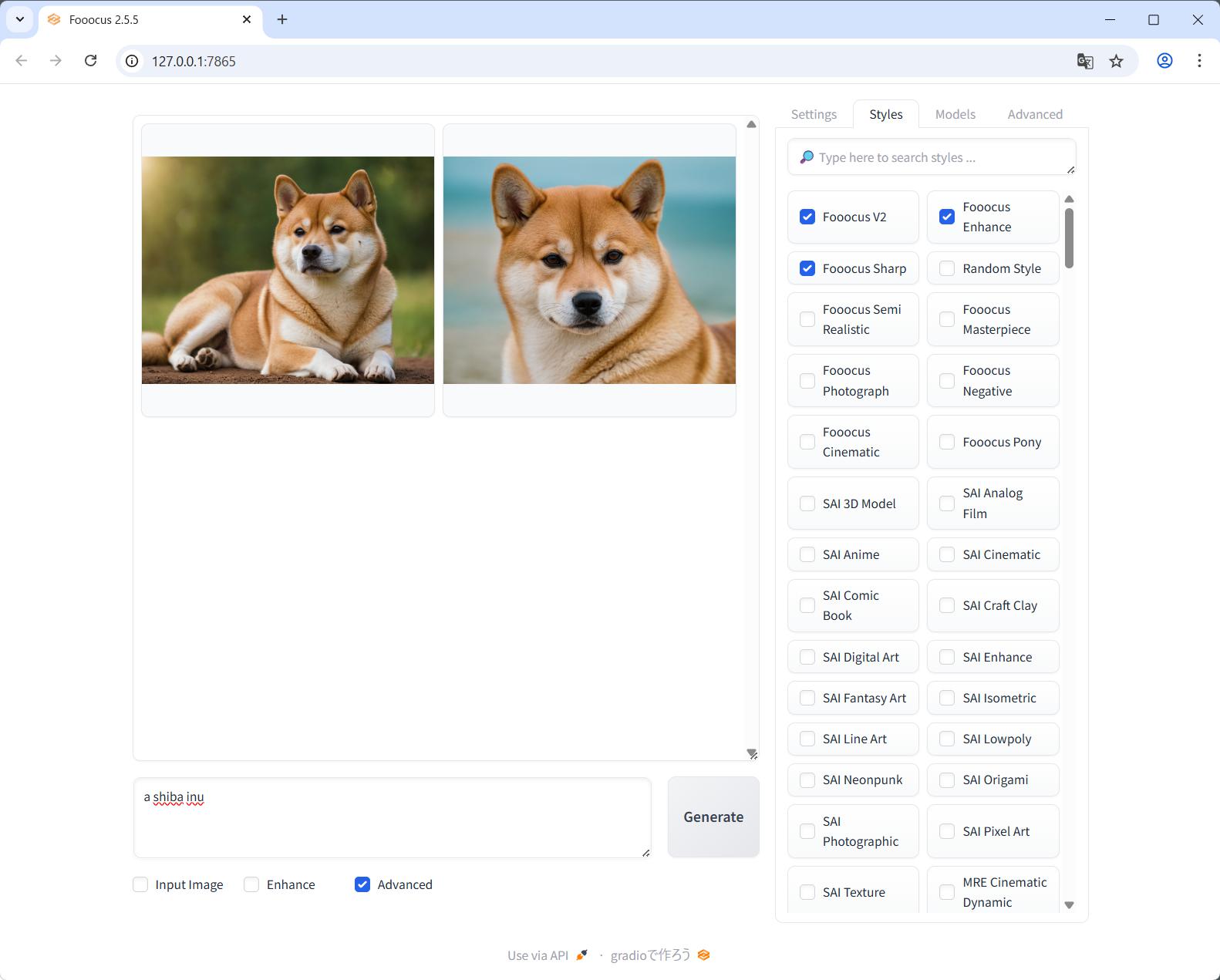Follow the Use via API link
This screenshot has height=980, width=1220.
coord(538,955)
